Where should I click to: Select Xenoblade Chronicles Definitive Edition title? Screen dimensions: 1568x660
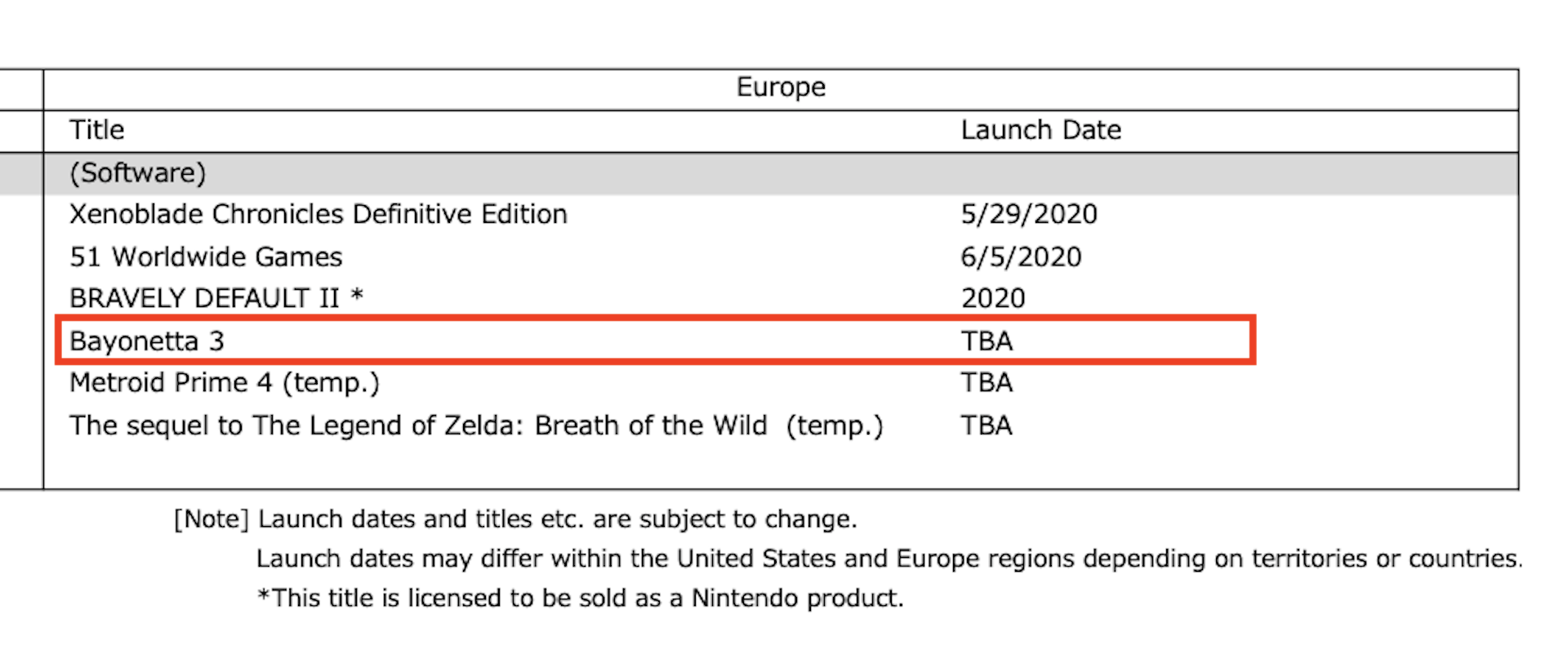point(318,214)
